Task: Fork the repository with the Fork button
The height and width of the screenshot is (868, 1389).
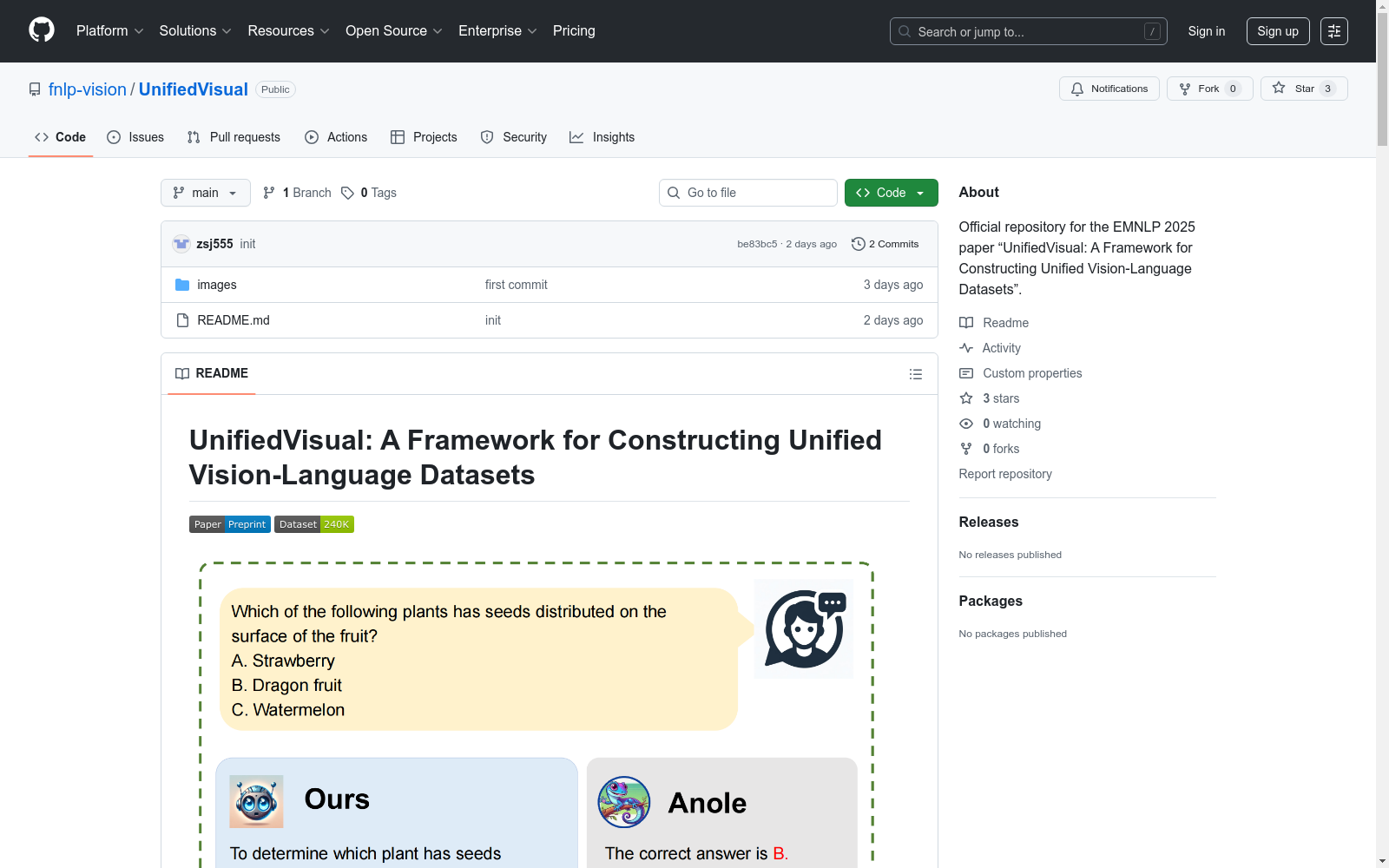Action: [x=1210, y=89]
